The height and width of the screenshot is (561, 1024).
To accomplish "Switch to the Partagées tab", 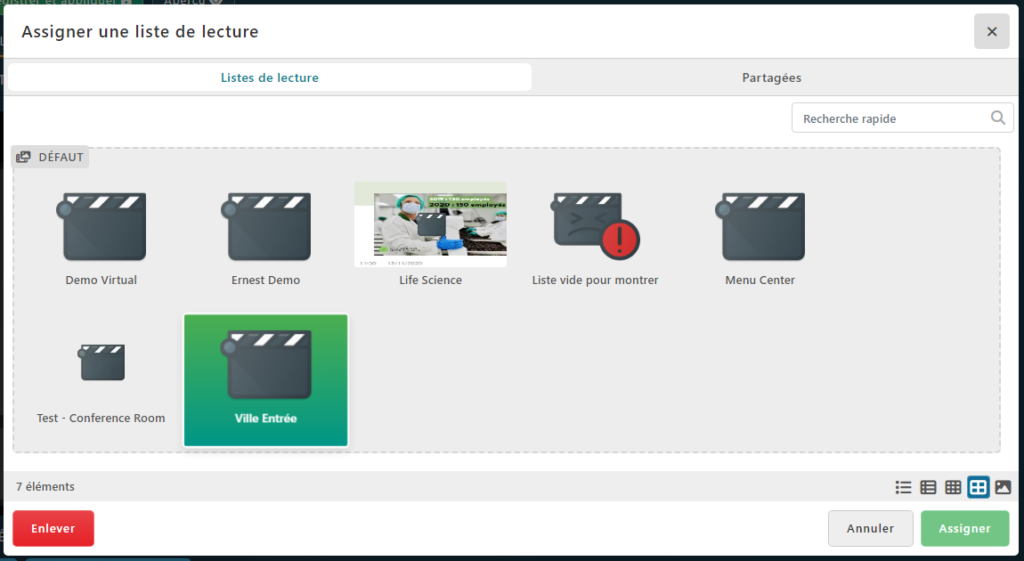I will click(x=771, y=78).
